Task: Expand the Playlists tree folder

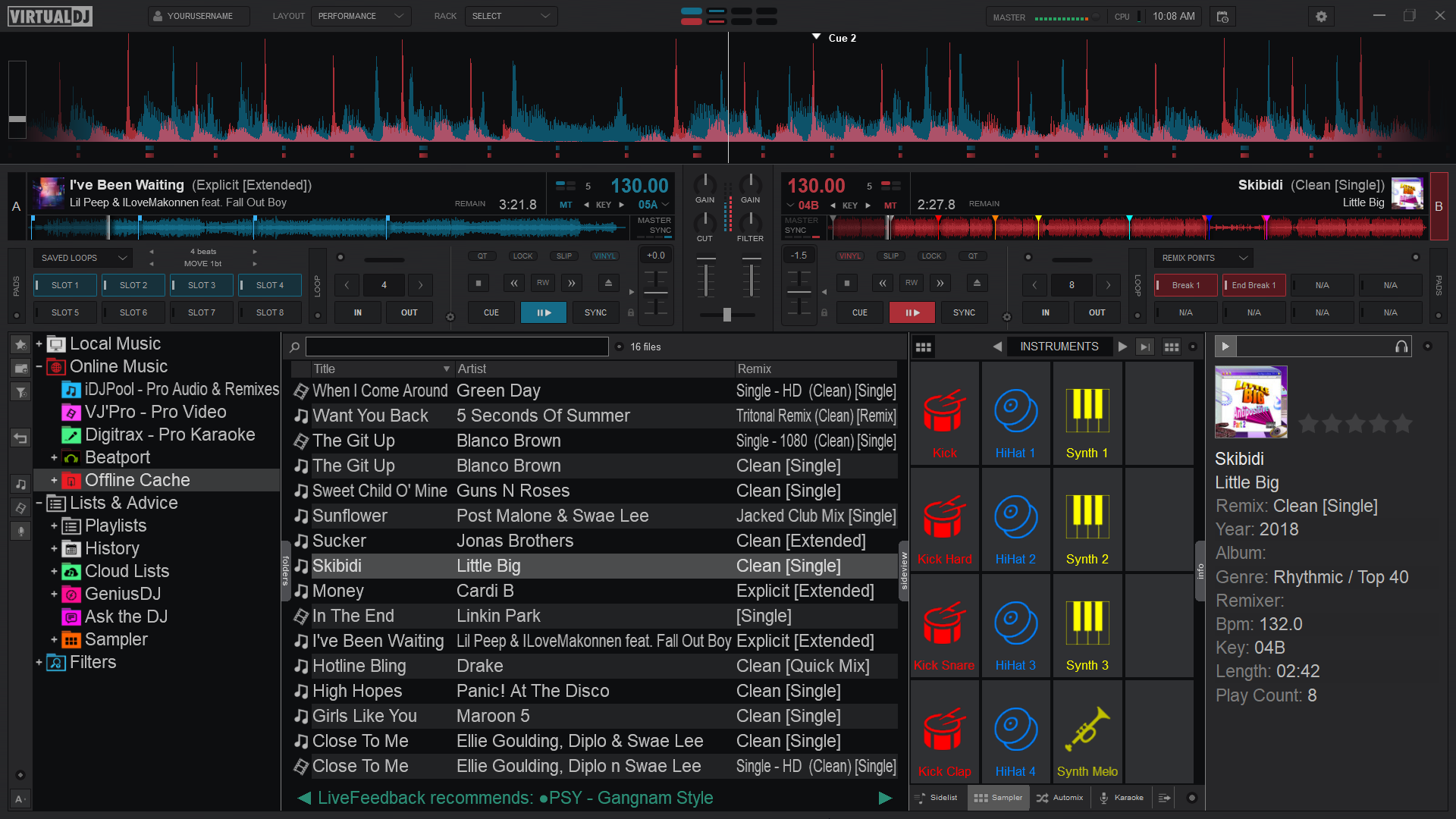Action: 54,526
